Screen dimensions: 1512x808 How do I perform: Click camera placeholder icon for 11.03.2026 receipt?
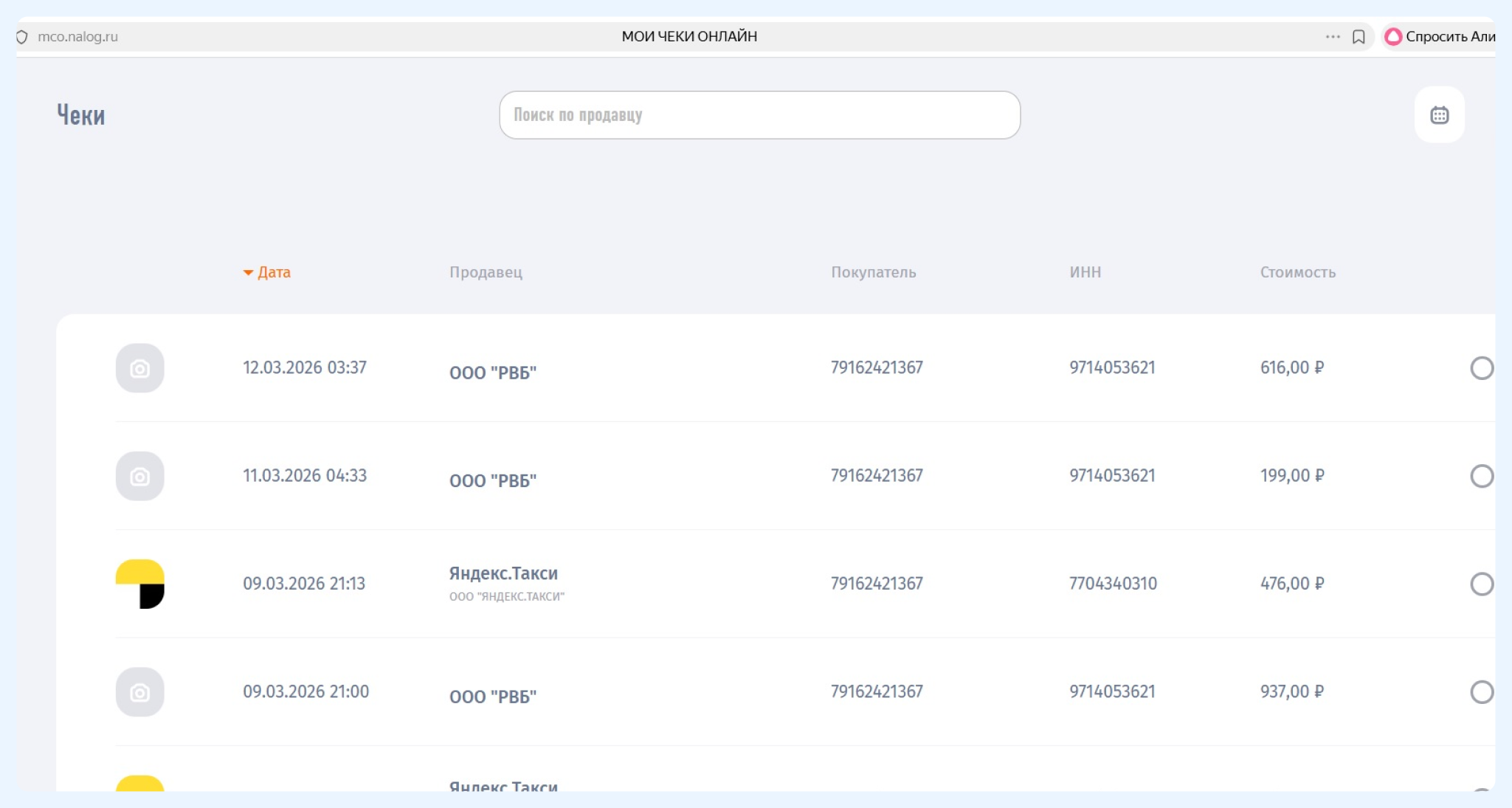pyautogui.click(x=139, y=476)
